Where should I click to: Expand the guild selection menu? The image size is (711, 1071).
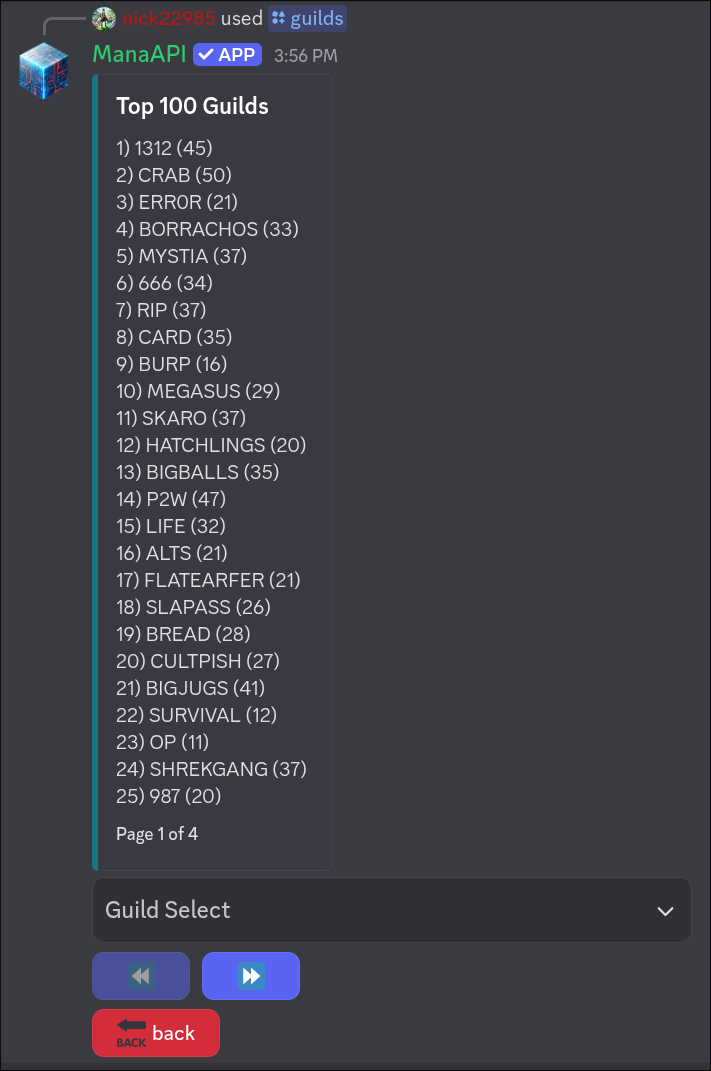point(391,910)
